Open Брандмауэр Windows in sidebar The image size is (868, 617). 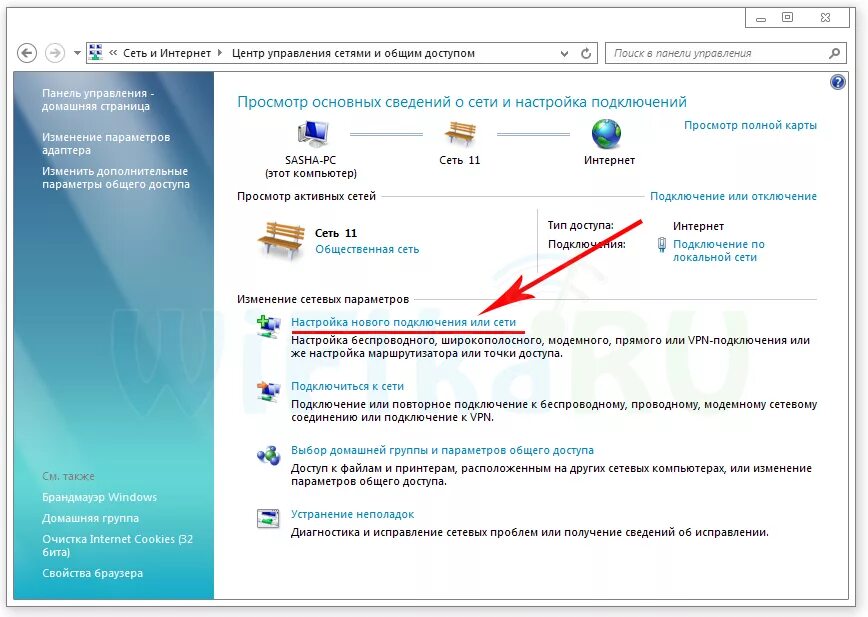100,497
